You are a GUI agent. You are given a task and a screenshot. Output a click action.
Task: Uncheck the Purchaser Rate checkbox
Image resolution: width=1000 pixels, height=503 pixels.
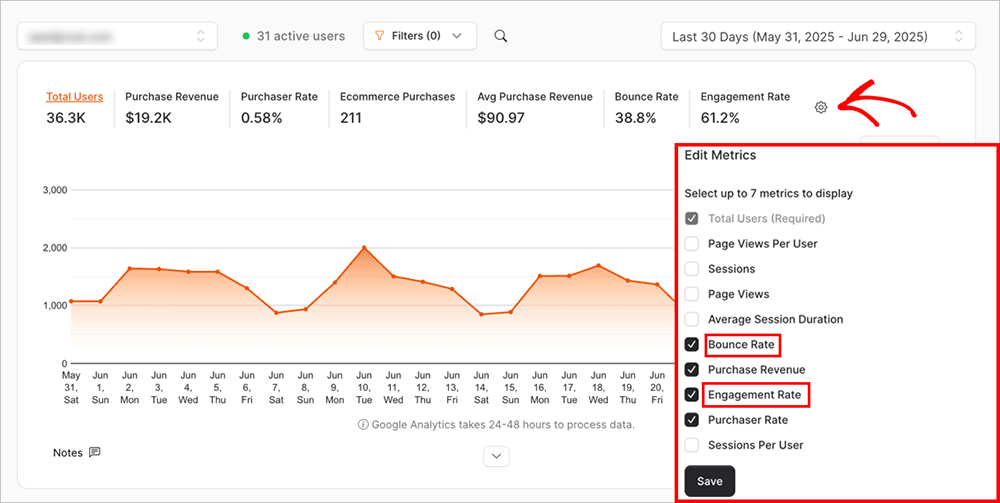(x=691, y=420)
